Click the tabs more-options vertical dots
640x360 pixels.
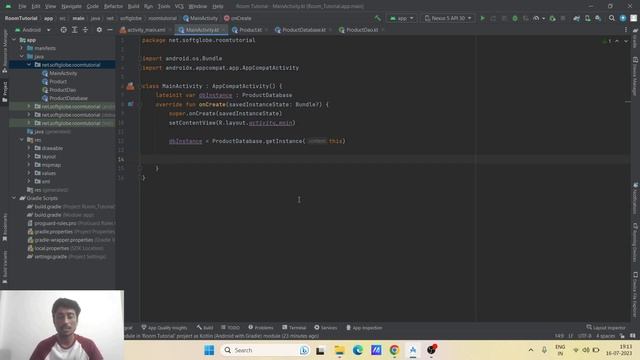tap(626, 30)
